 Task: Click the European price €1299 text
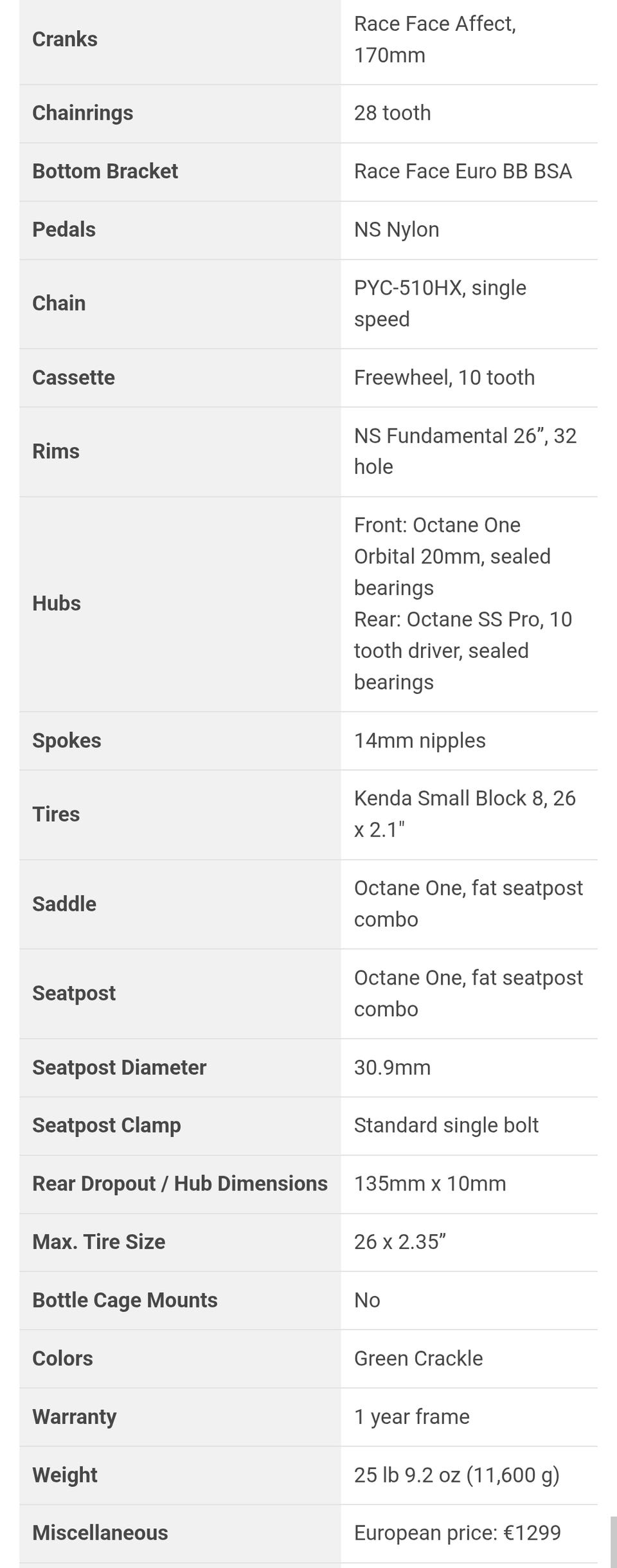click(x=457, y=1533)
